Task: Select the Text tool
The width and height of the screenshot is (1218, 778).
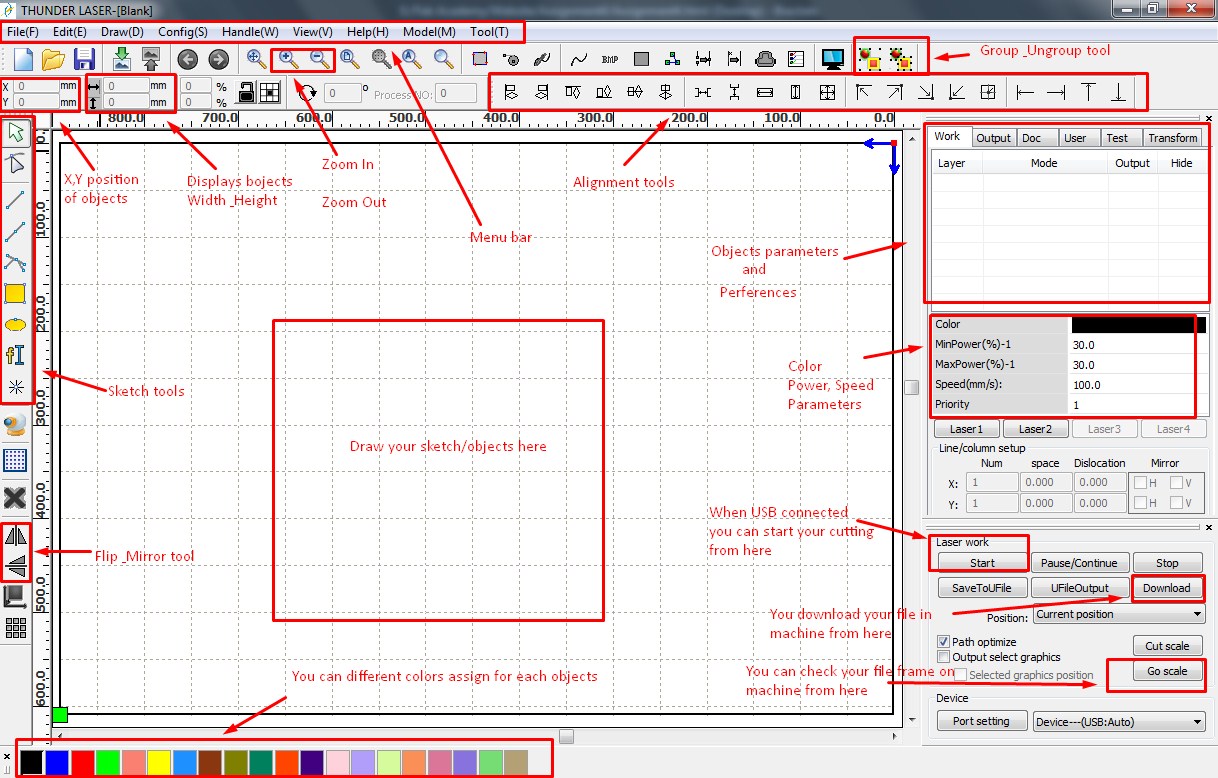Action: click(15, 355)
